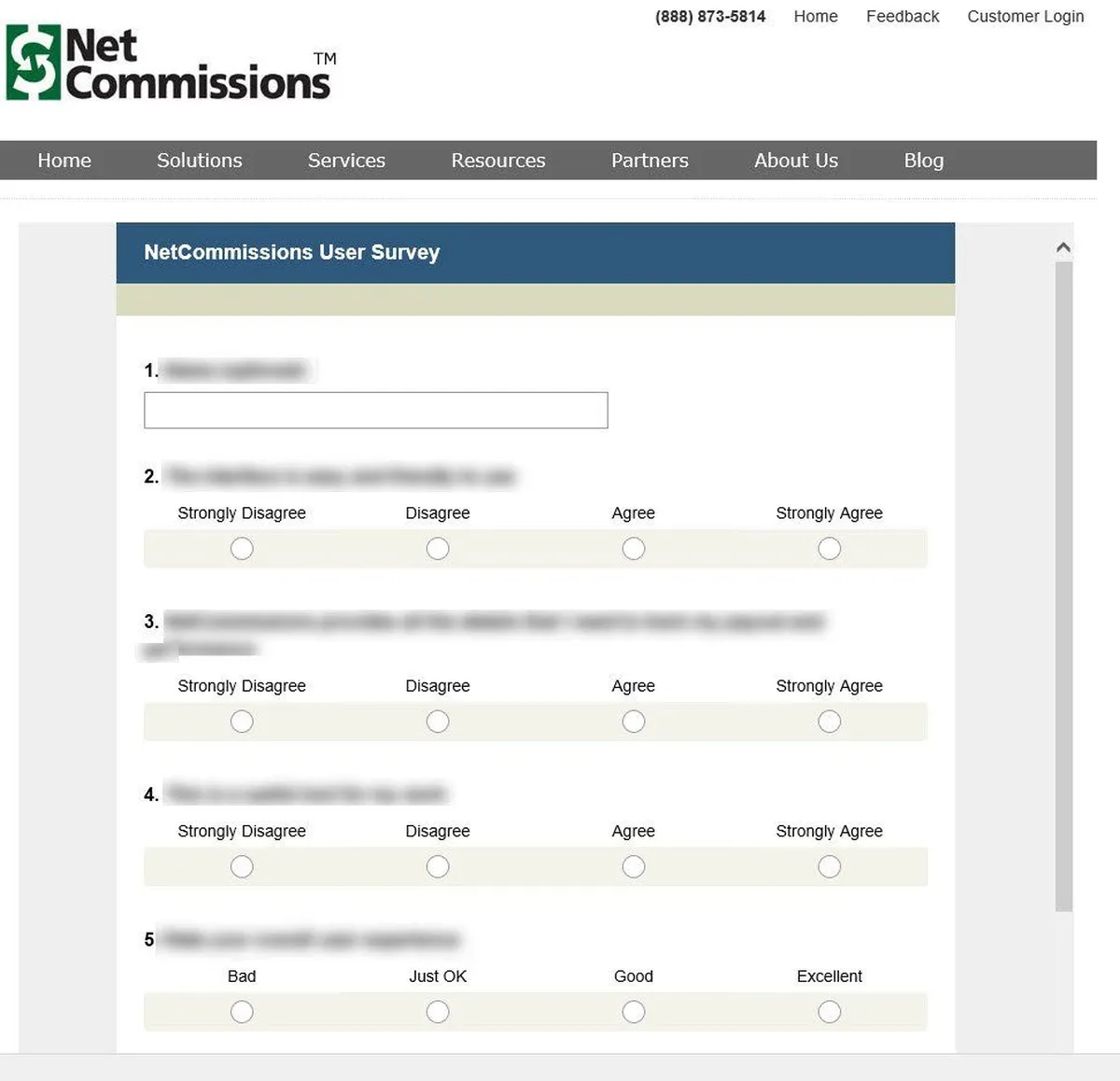
Task: Select Strongly Agree for question 4
Action: 829,867
